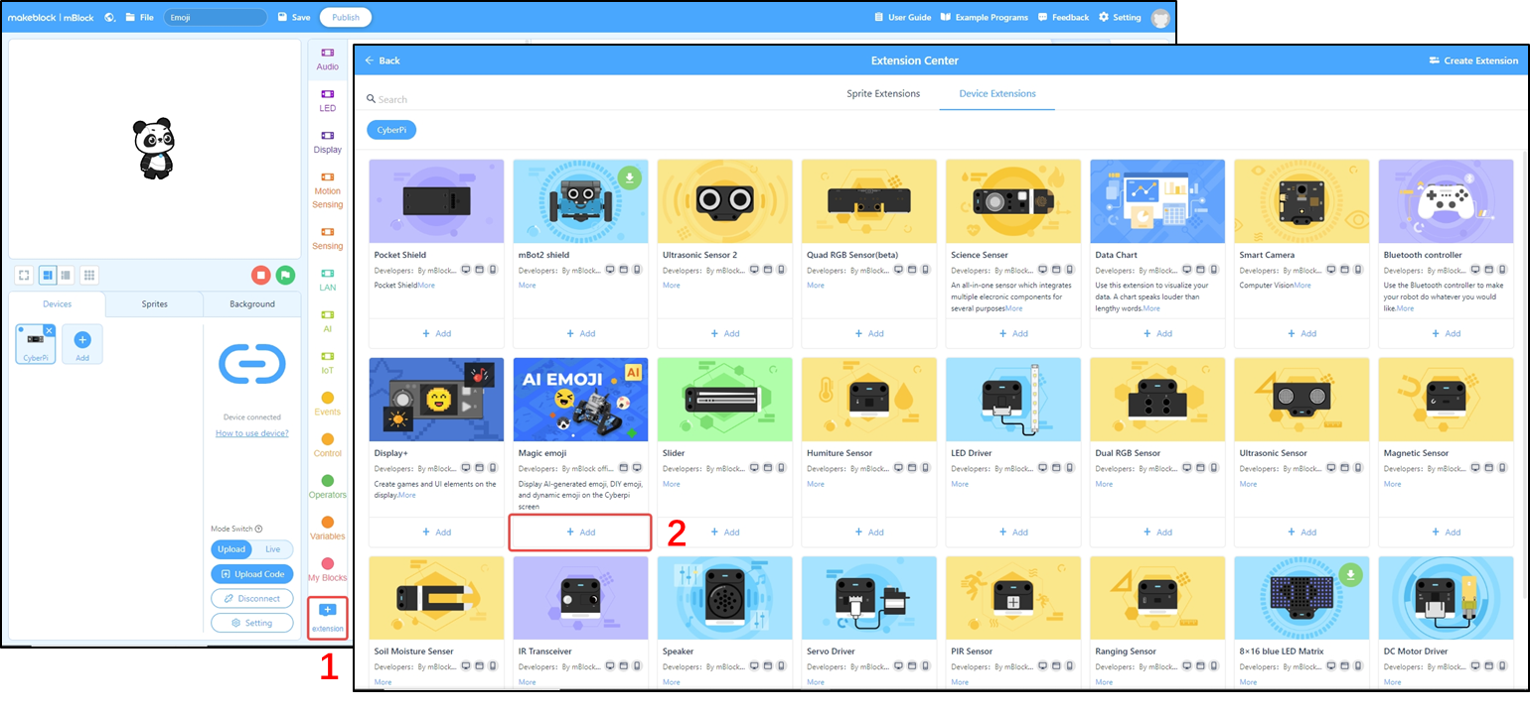Open the Motion Sensing block category
1530x711 pixels.
click(327, 185)
